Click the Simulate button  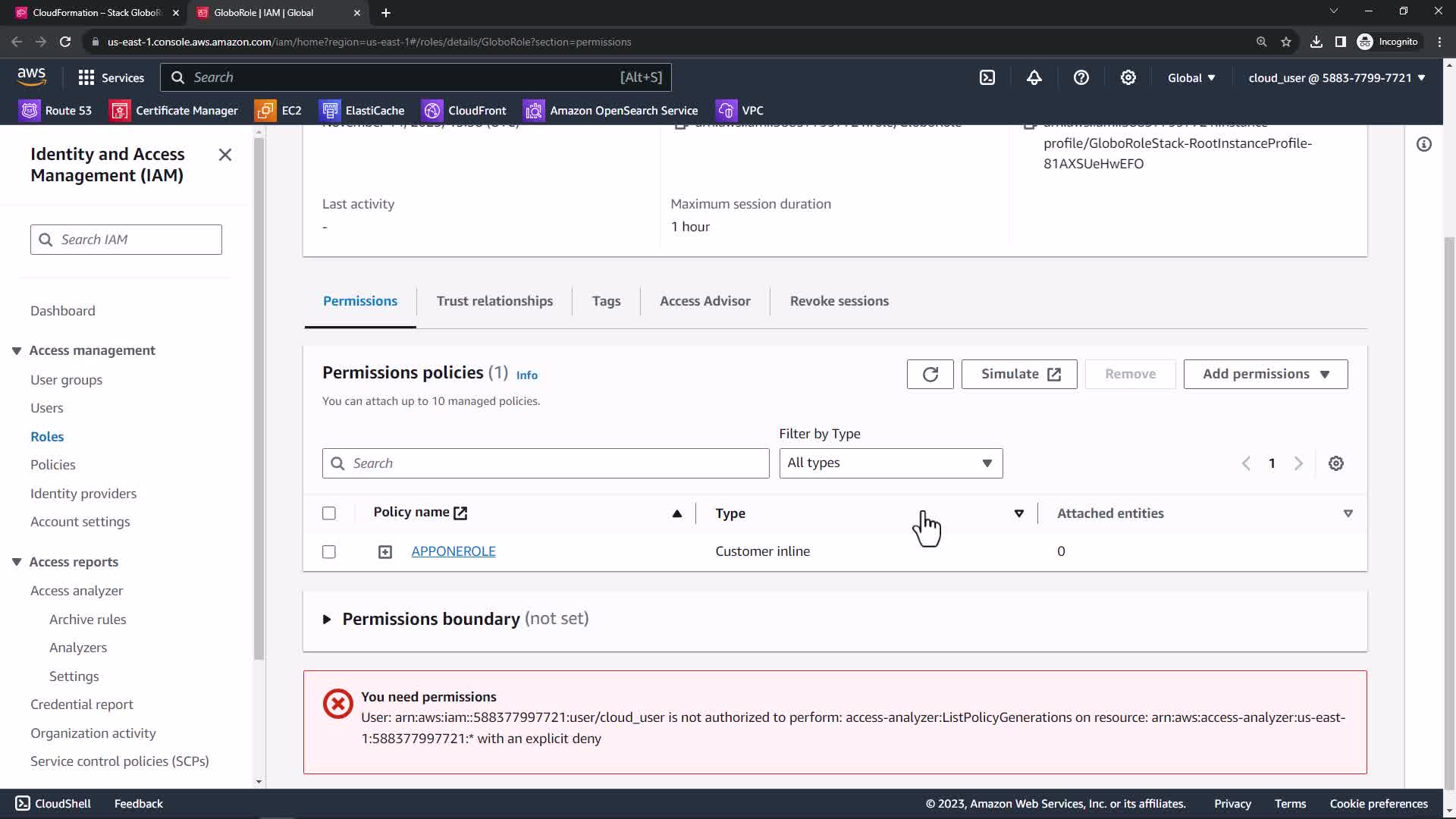(1018, 374)
